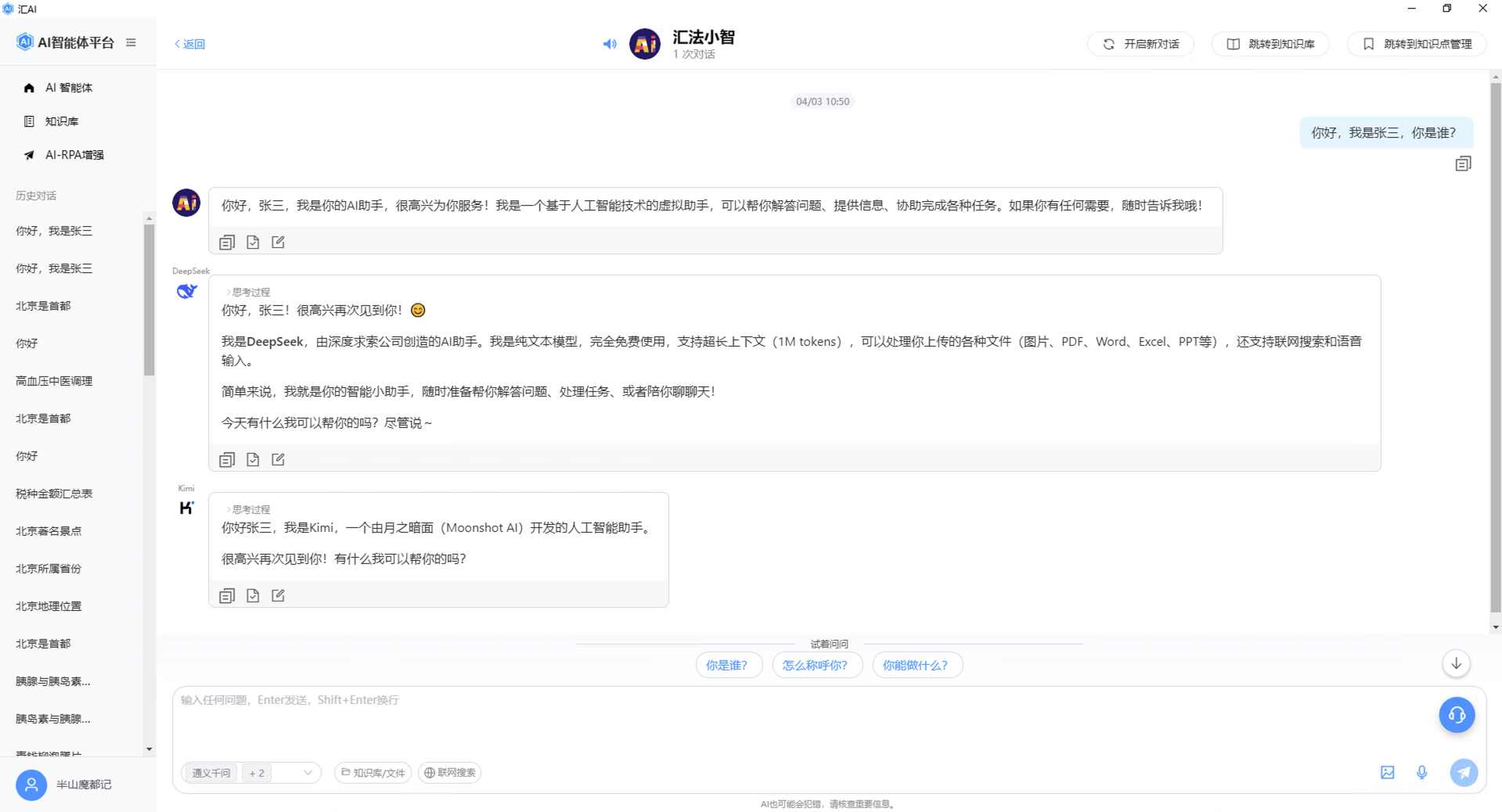Screen dimensions: 1502x812
Task: Click the paper plane send button
Action: 1463,773
